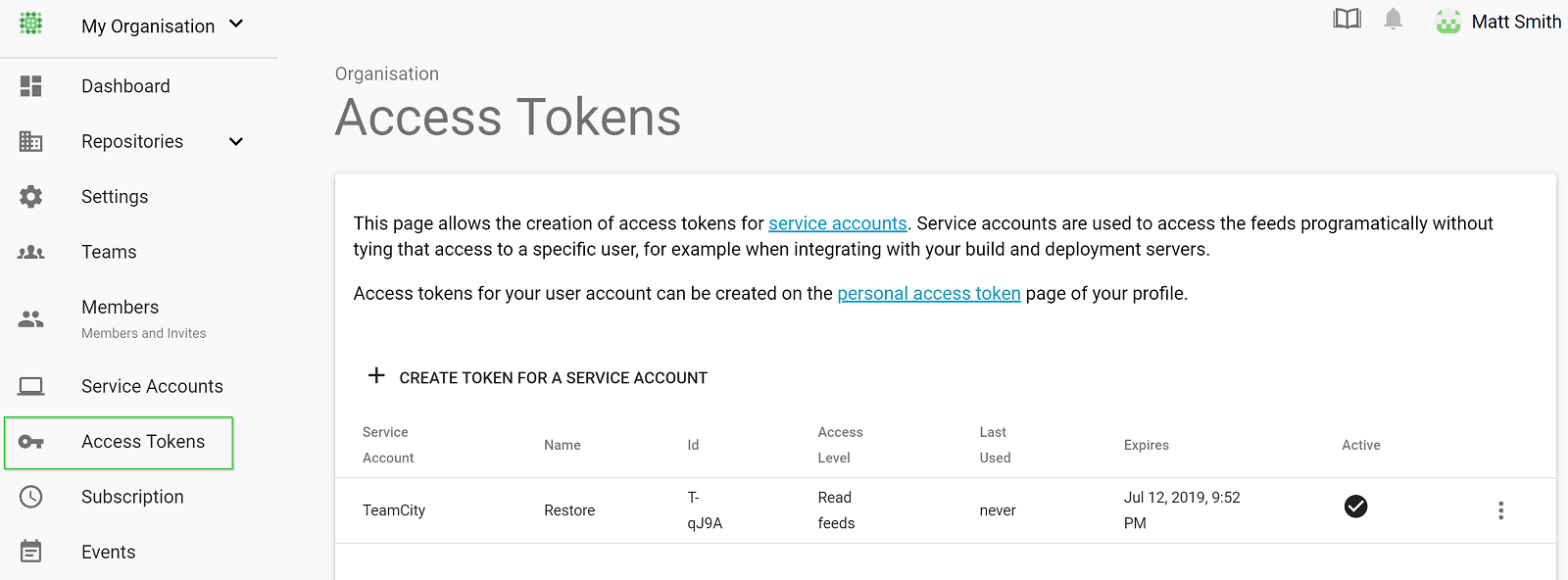Select the Service Accounts laptop icon
This screenshot has height=580, width=1568.
coord(30,386)
